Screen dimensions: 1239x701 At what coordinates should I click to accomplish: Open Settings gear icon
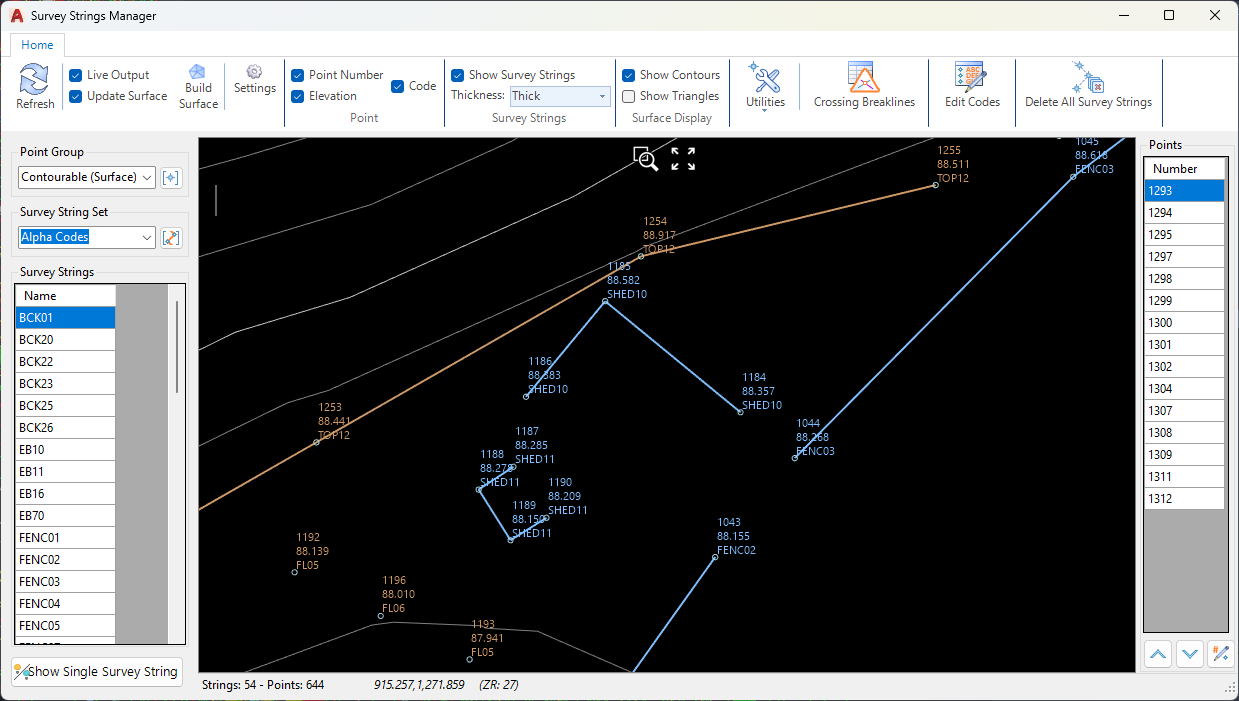(x=254, y=72)
